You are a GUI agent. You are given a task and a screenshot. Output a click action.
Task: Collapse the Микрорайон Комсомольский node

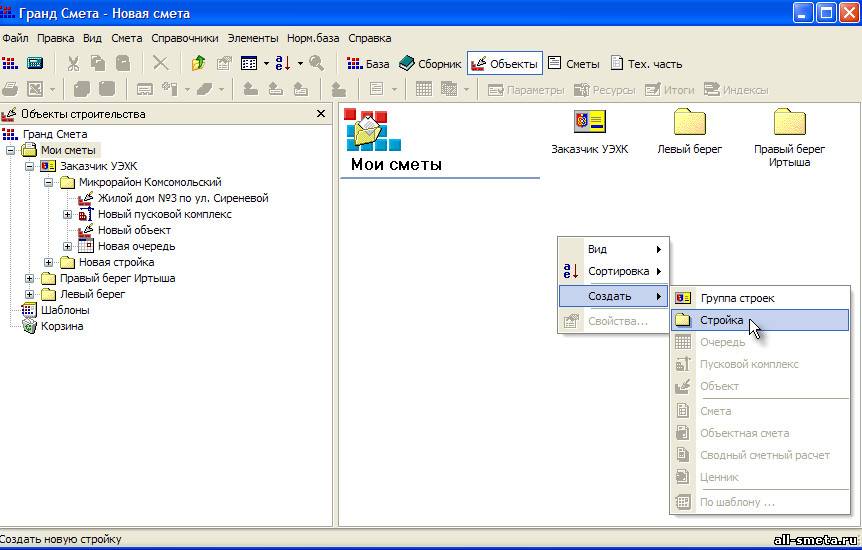click(x=48, y=182)
